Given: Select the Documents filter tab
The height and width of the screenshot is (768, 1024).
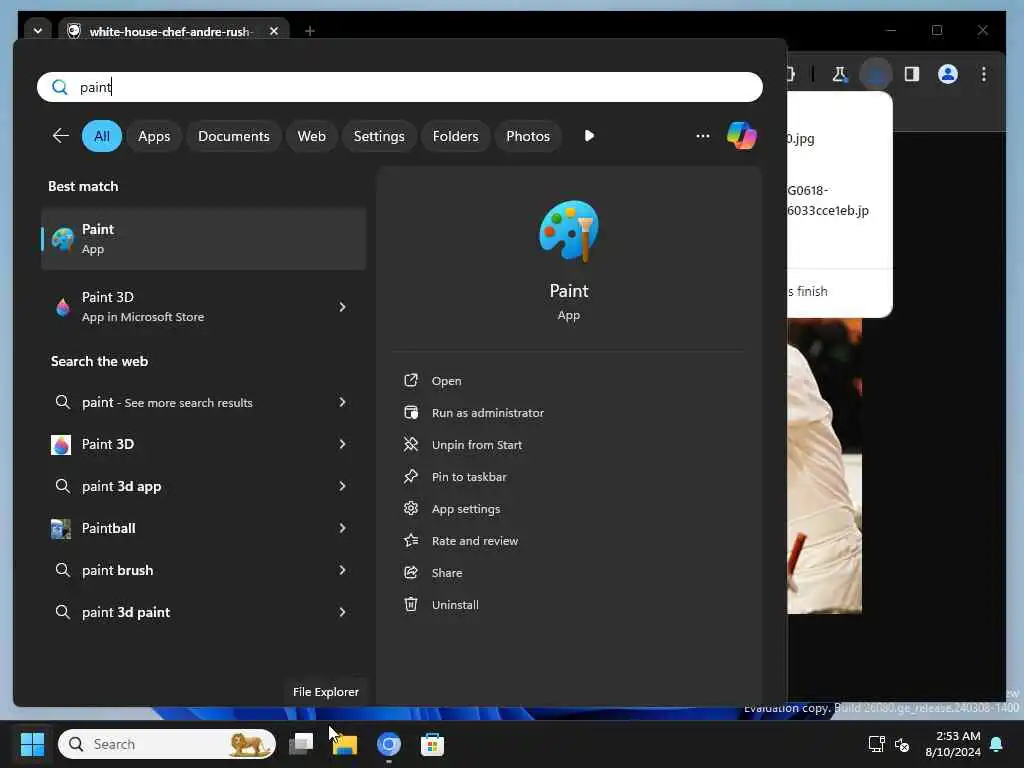Looking at the screenshot, I should pos(234,136).
